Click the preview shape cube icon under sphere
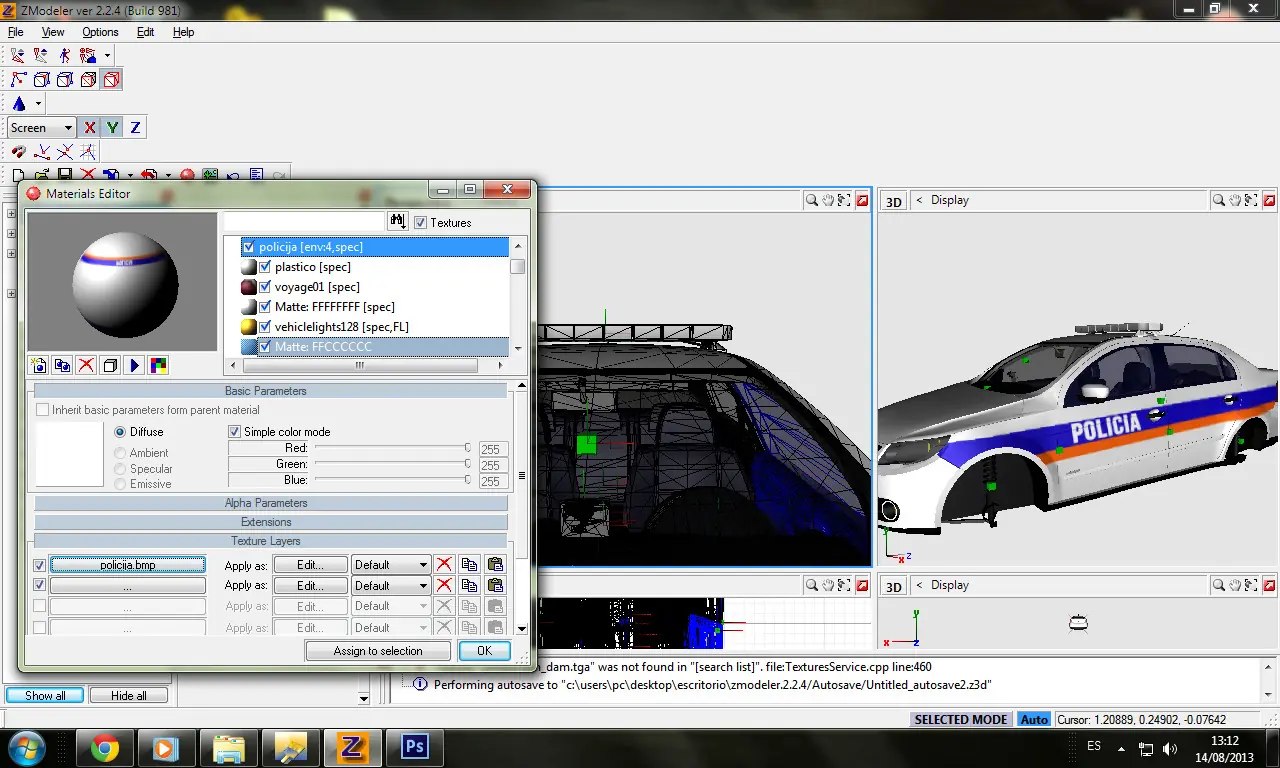Screen dimensions: 1280x768 tap(110, 365)
